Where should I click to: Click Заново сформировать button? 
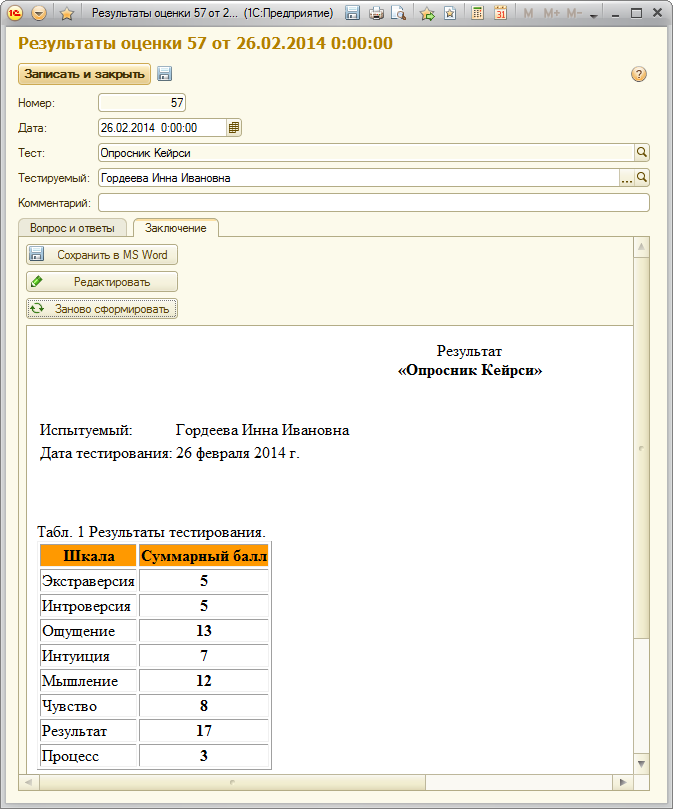(102, 309)
